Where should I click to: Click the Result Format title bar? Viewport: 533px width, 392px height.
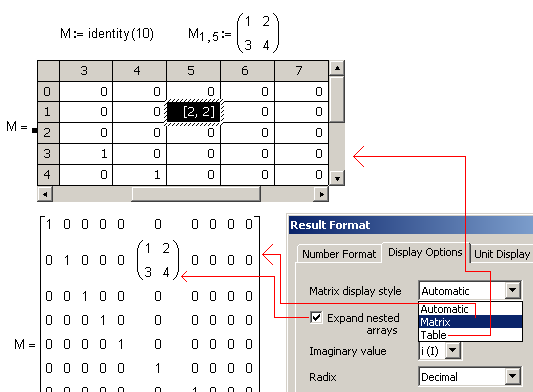(x=411, y=225)
